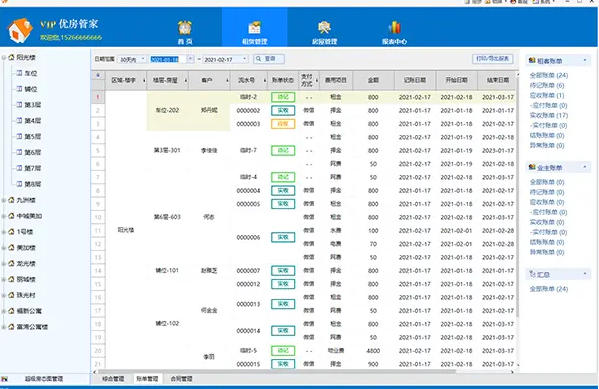Screen dimensions: 599x389
Task: Open the 租赁管理 module icon
Action: pos(254,28)
